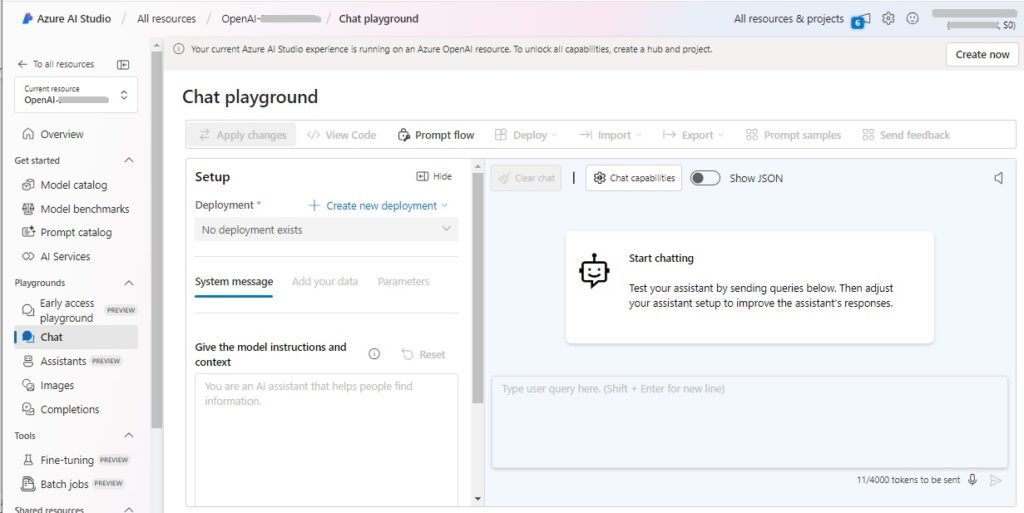Click the smiley feedback icon
The image size is (1024, 513).
[x=912, y=19]
